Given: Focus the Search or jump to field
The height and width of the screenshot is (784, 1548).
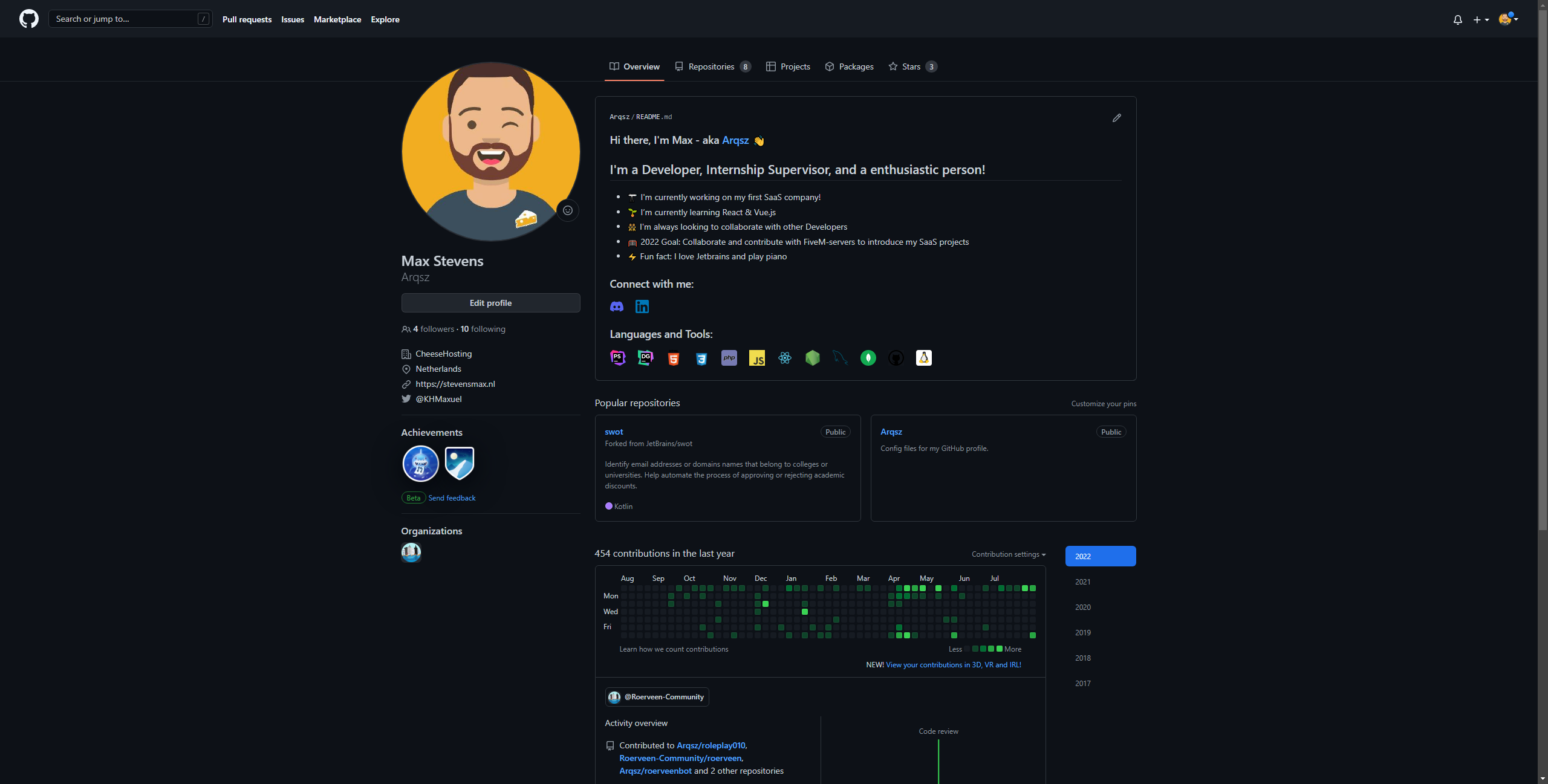Looking at the screenshot, I should point(125,19).
